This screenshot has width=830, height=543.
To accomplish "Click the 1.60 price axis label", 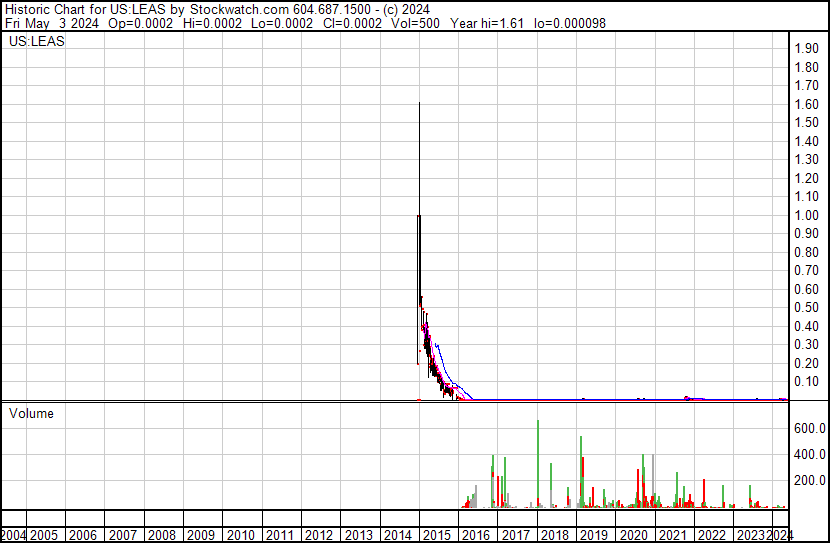I will 807,104.
